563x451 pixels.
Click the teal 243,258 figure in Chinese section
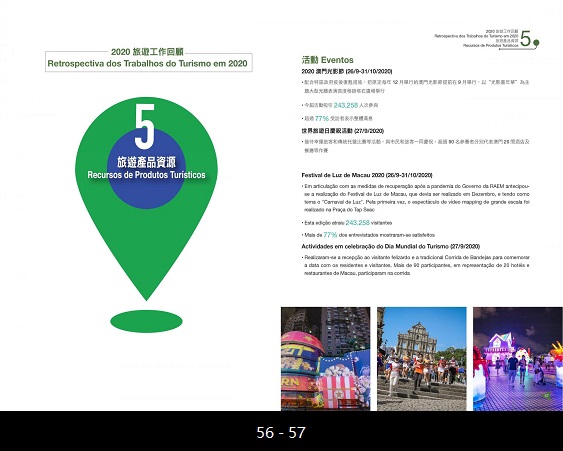coord(346,105)
